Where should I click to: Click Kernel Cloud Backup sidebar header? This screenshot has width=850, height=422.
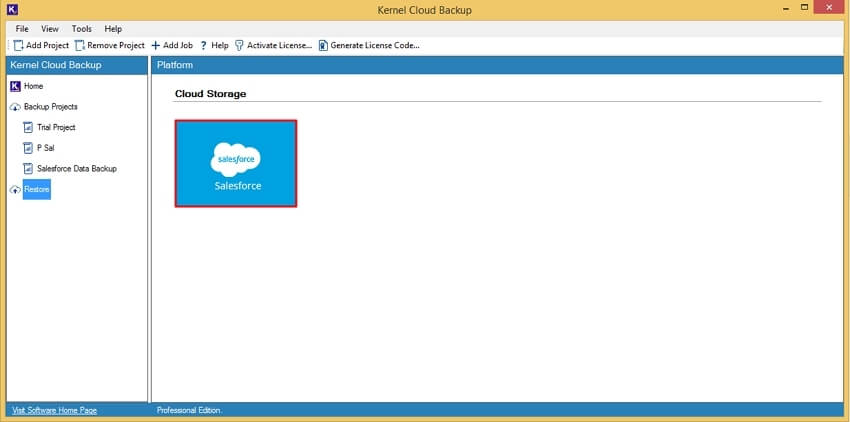click(x=56, y=65)
